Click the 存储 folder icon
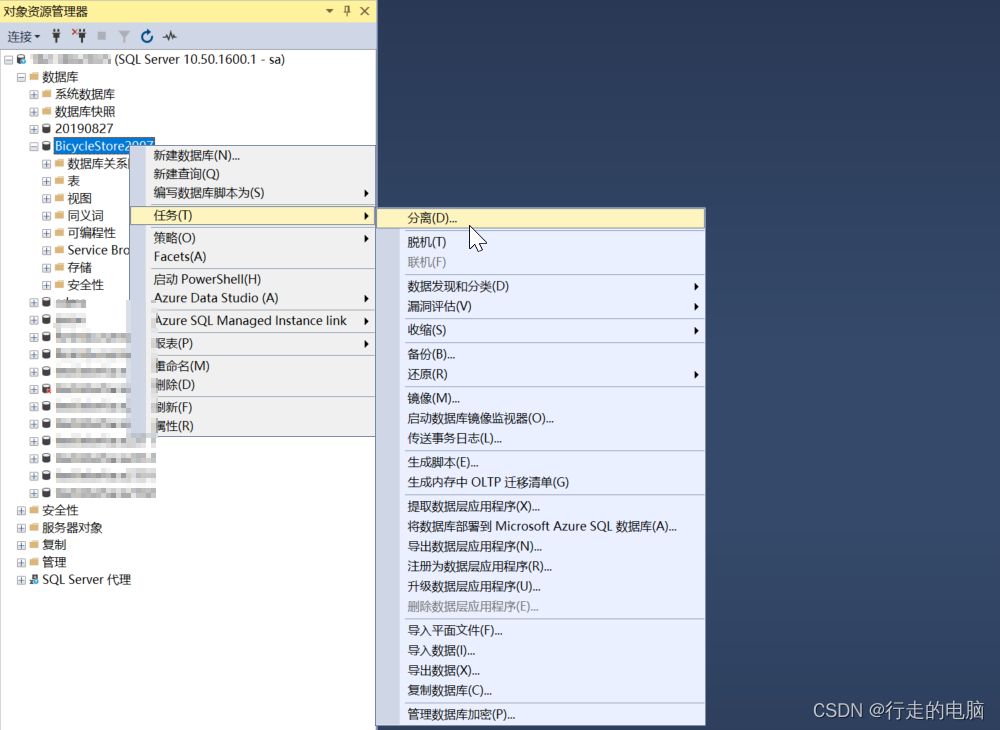The image size is (1000, 730). click(59, 267)
